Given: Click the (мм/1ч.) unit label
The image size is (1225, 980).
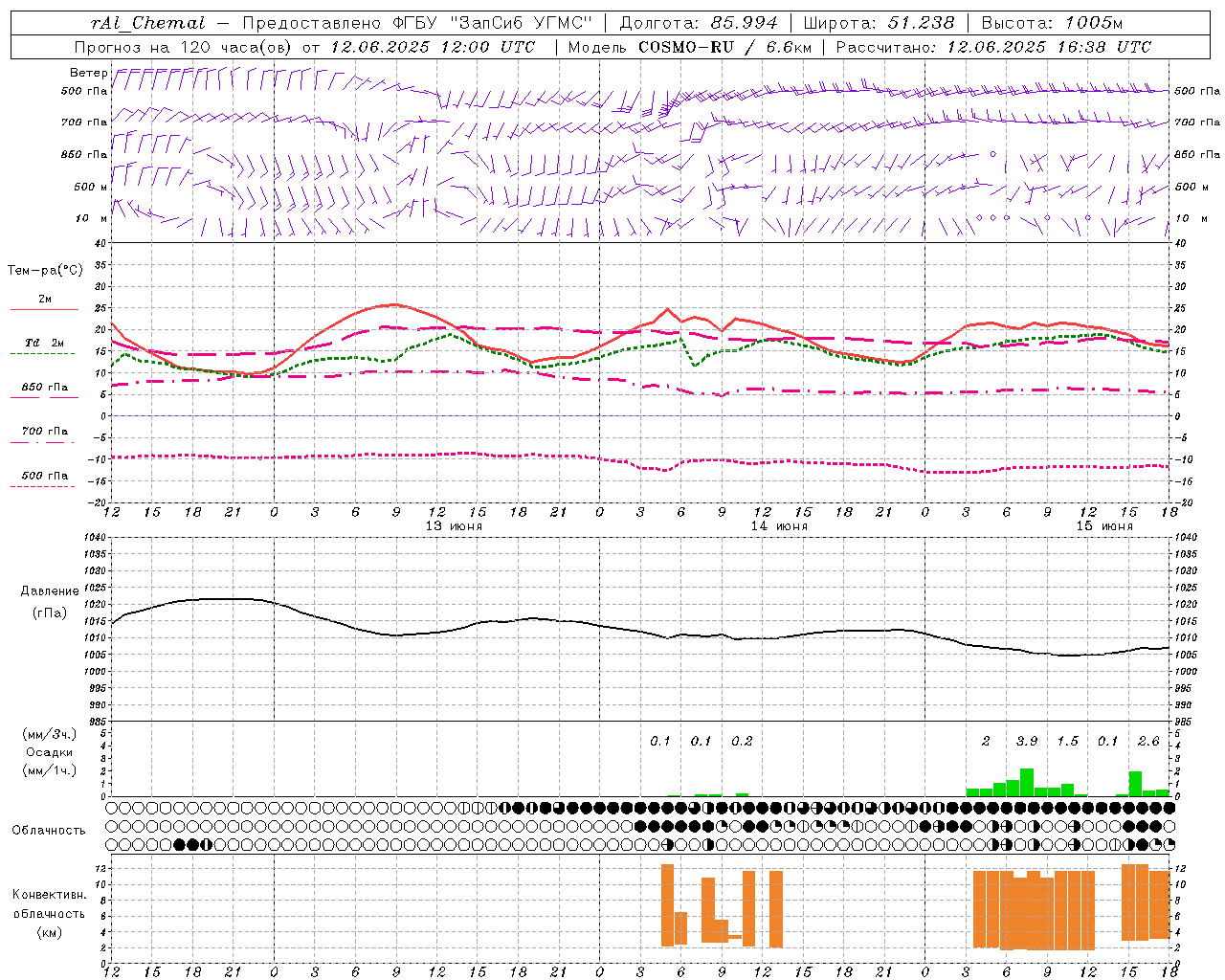Looking at the screenshot, I should [x=49, y=770].
